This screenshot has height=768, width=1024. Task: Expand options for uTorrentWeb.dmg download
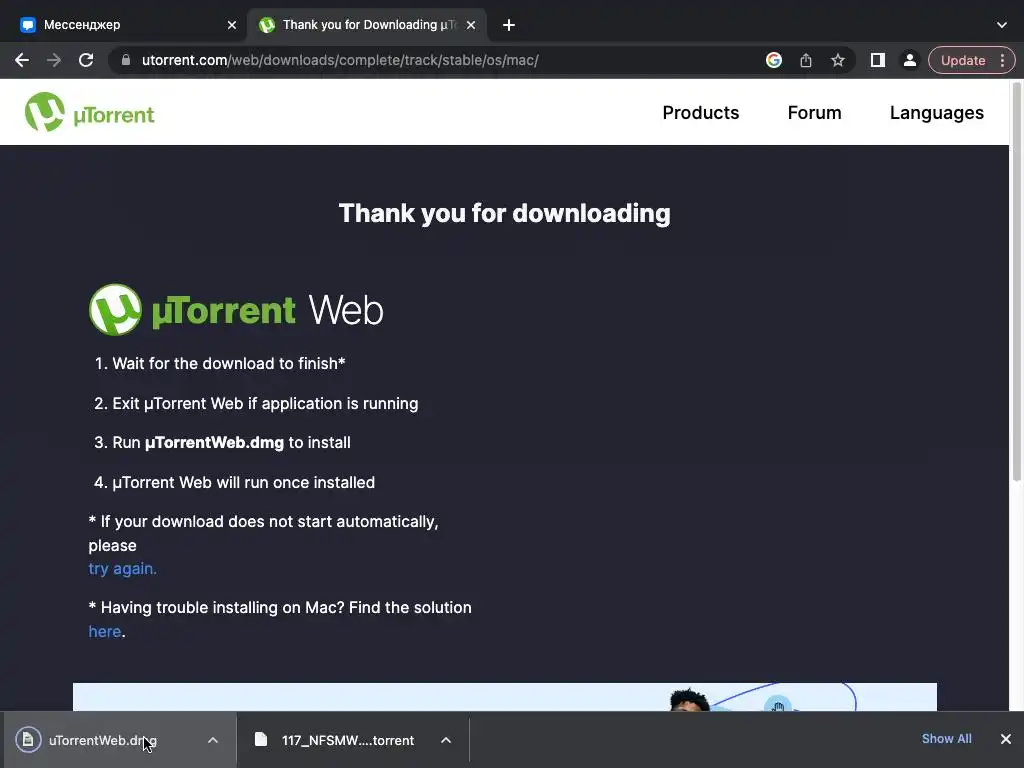pos(212,740)
